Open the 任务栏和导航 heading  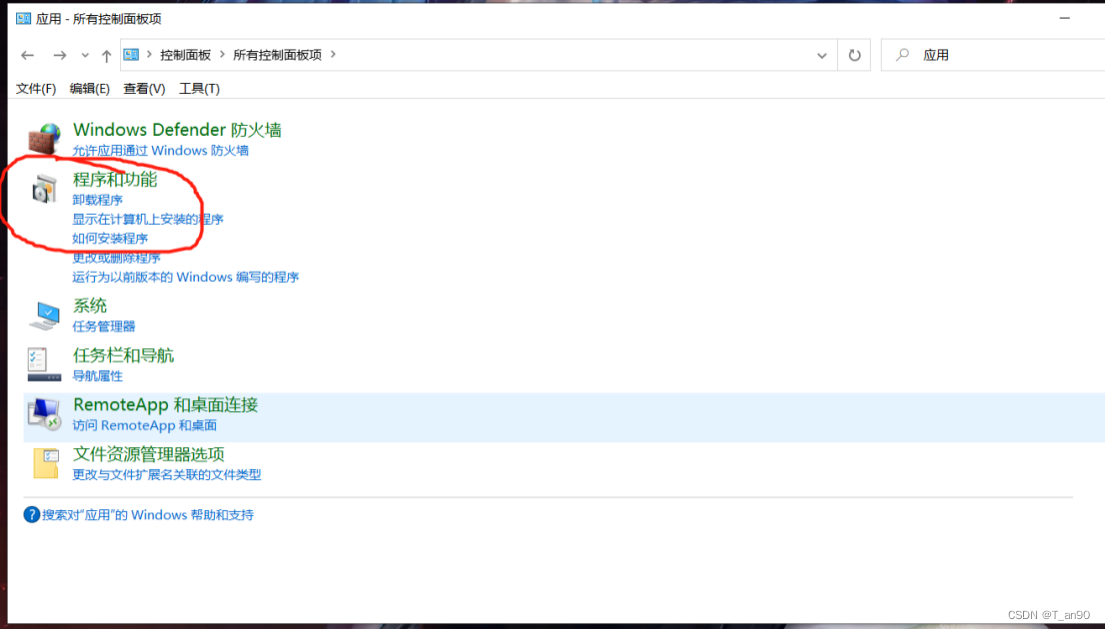pos(123,355)
